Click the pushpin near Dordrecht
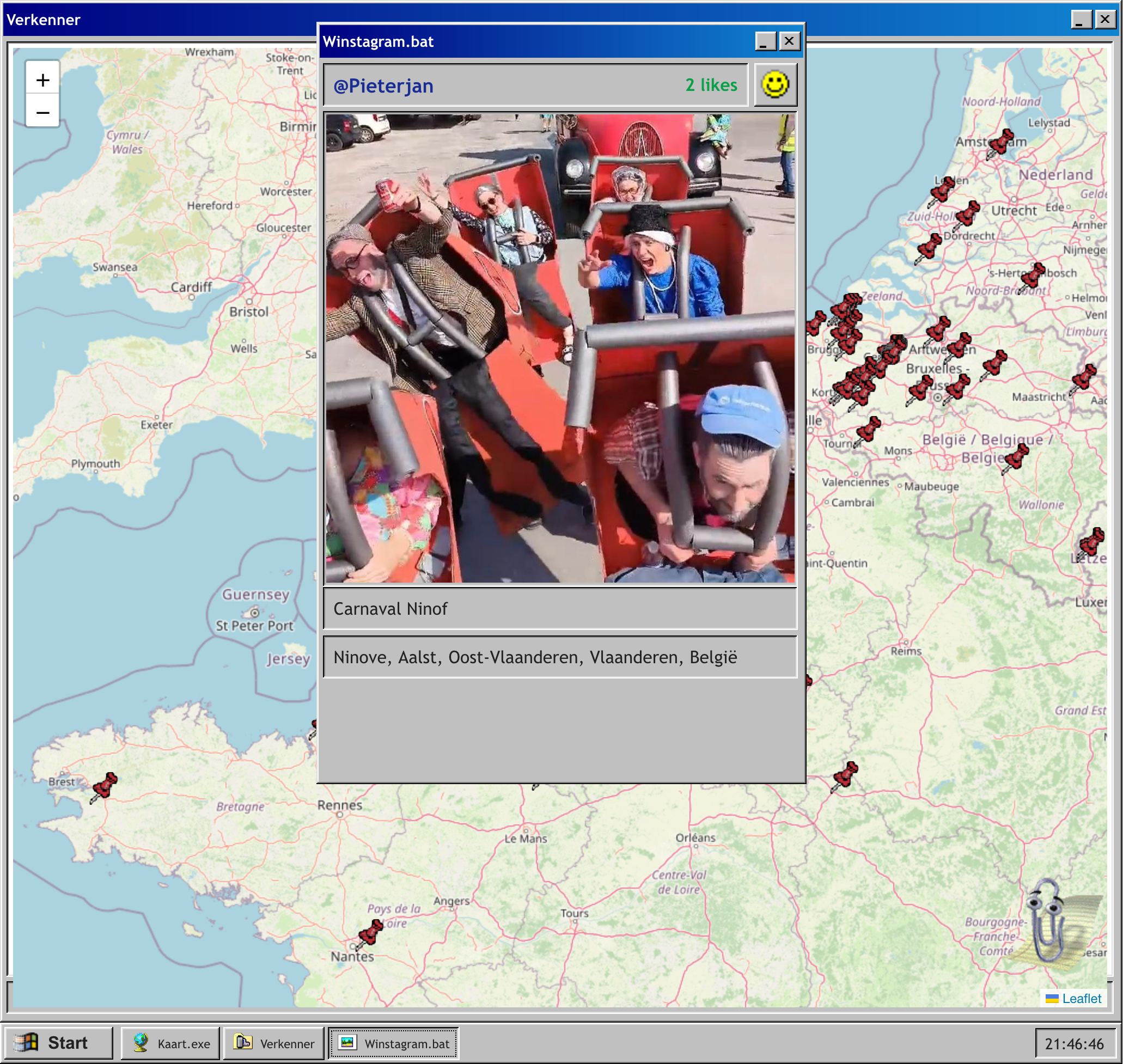 930,247
